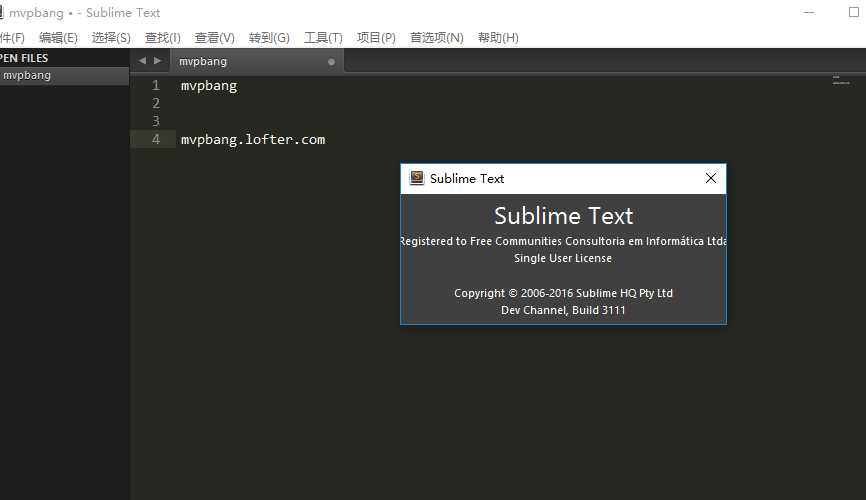Minimize the Sublime Text main window
This screenshot has width=866, height=500.
pos(809,12)
